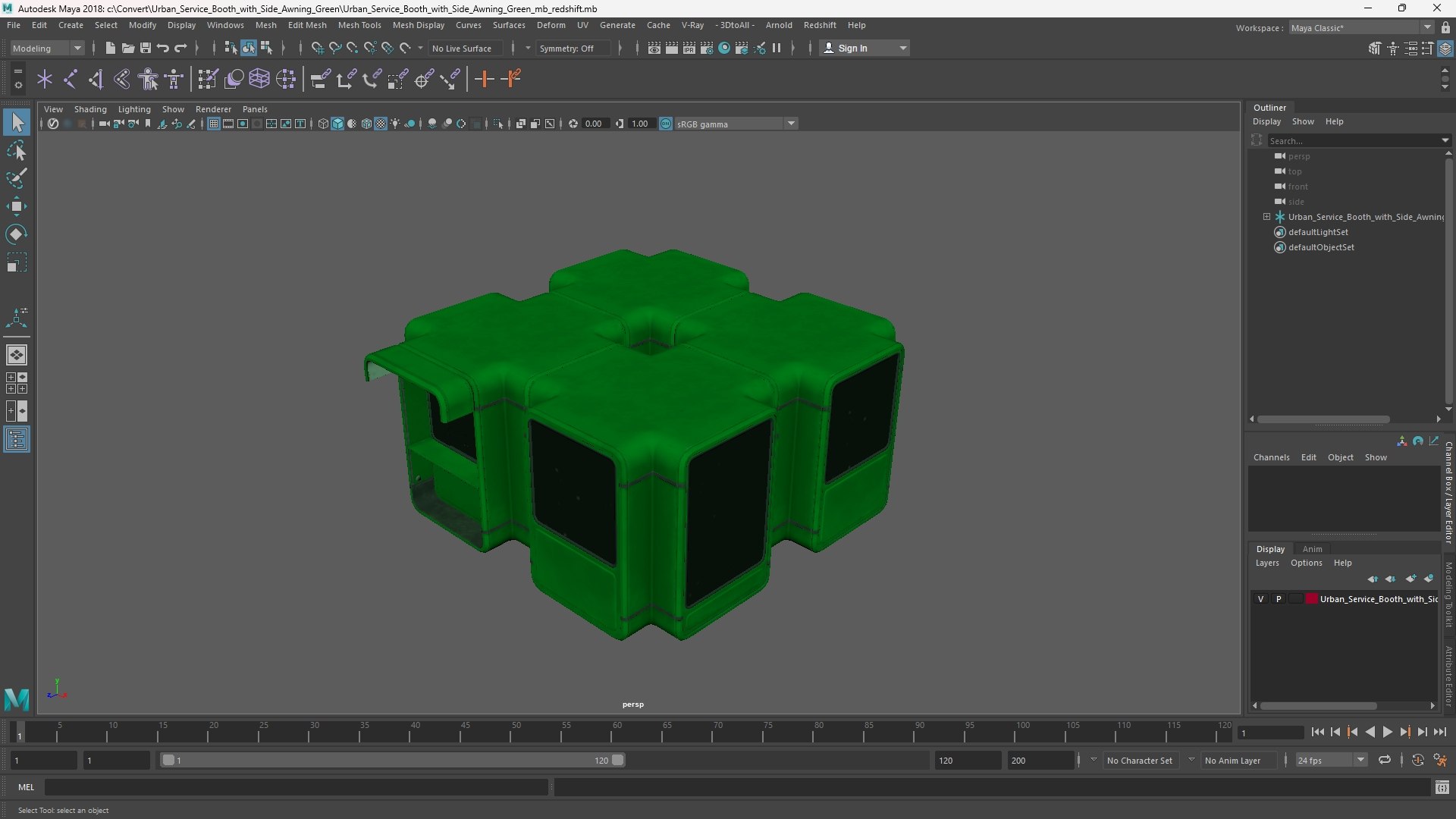1456x819 pixels.
Task: Open the Mesh Tools menu
Action: pyautogui.click(x=359, y=25)
